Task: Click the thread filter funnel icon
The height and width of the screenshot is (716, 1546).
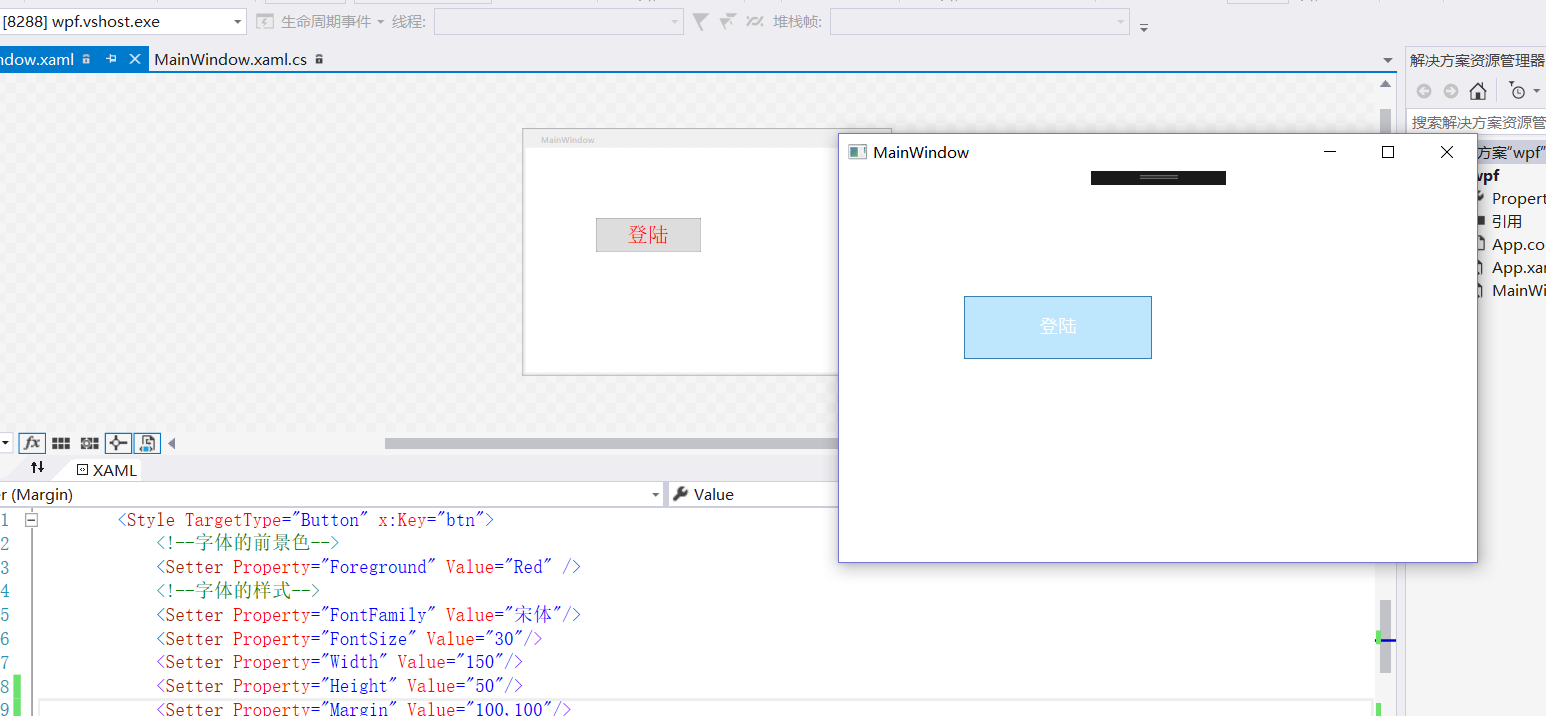Action: click(701, 21)
